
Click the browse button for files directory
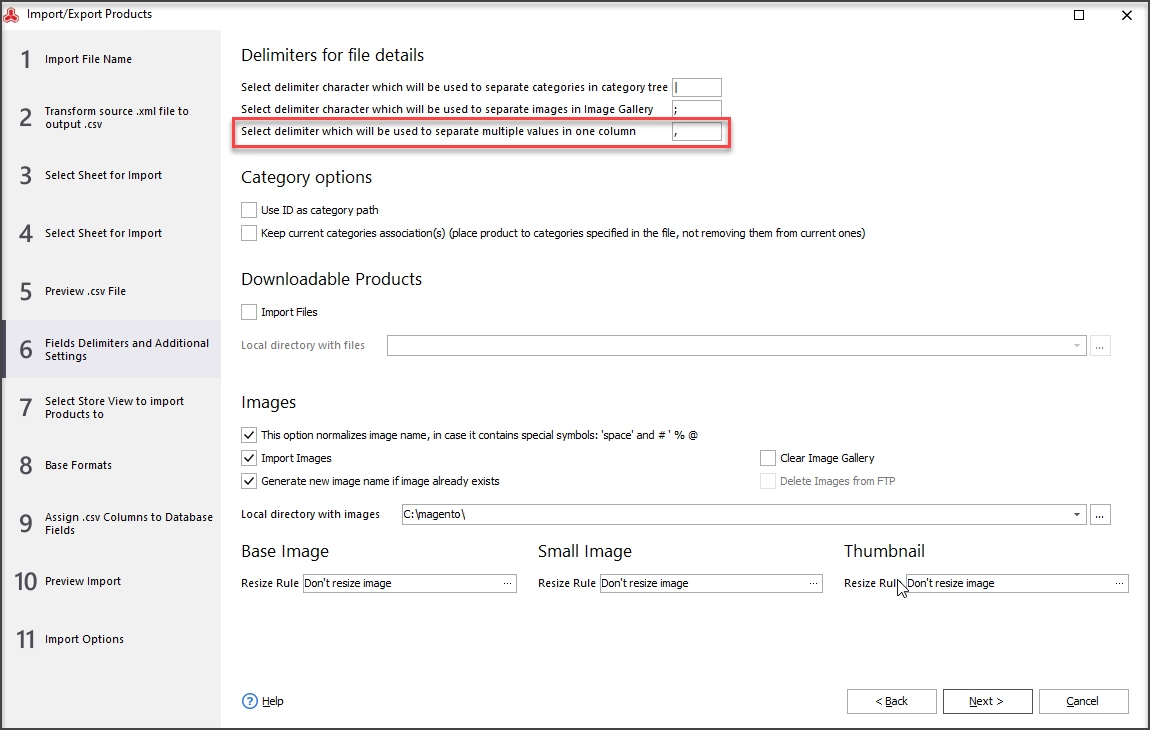(1099, 346)
